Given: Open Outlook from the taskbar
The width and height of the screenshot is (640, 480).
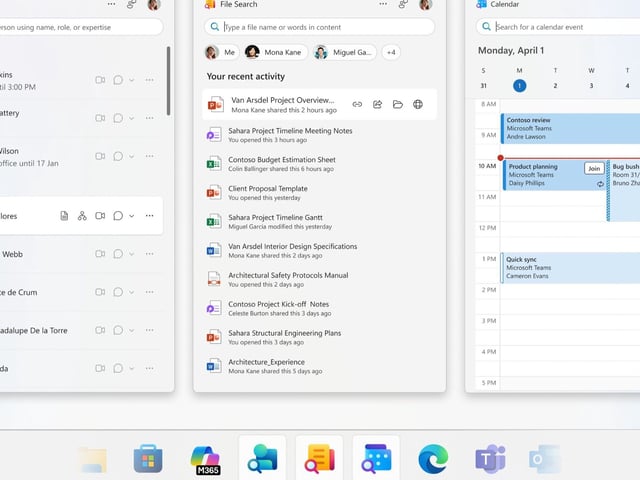Looking at the screenshot, I should pos(544,460).
